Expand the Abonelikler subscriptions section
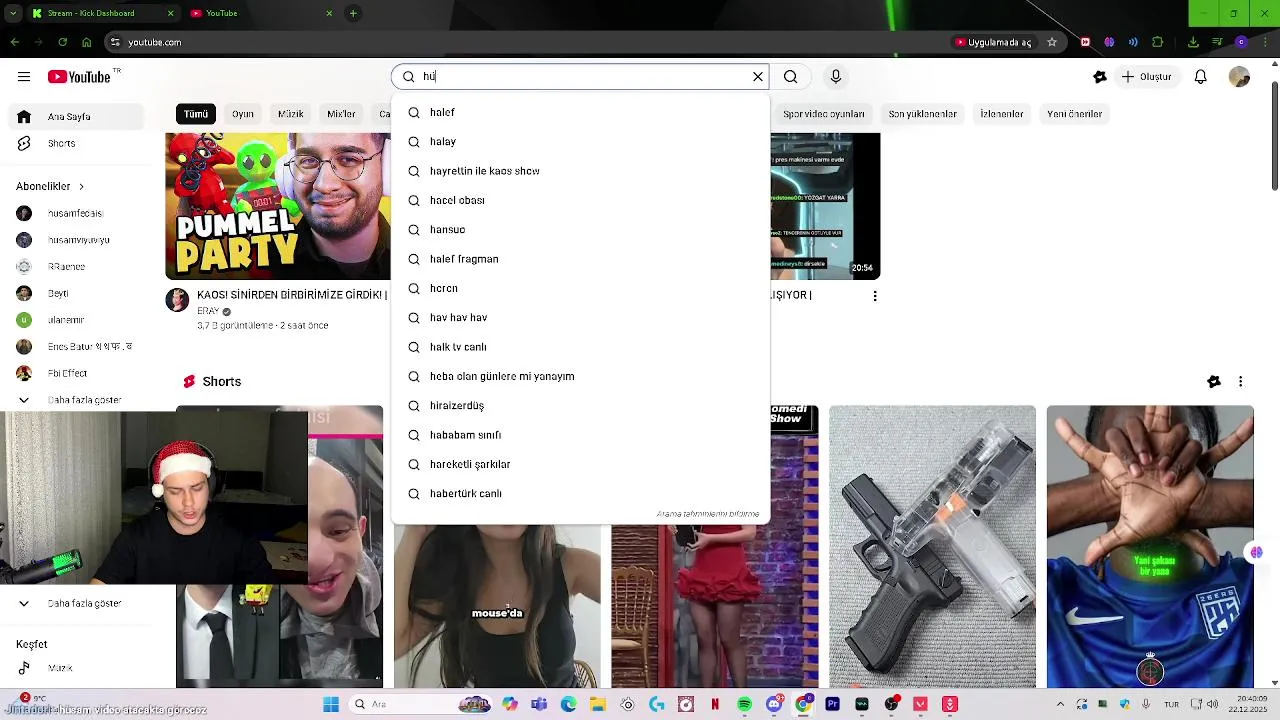Image resolution: width=1280 pixels, height=720 pixels. pos(50,187)
